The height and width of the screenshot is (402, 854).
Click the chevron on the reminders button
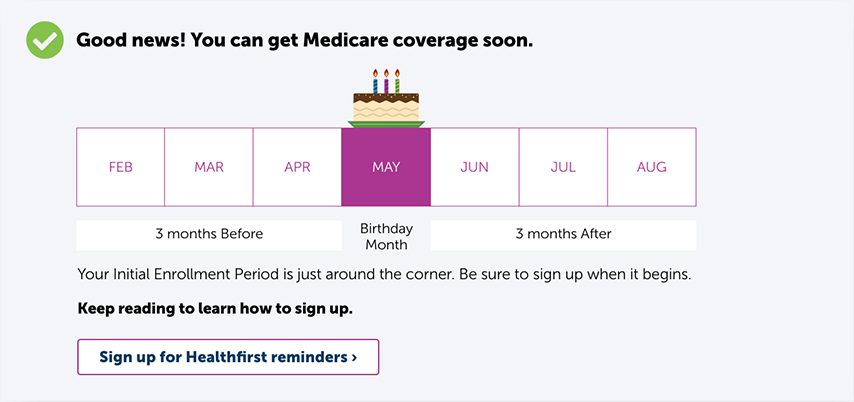354,357
